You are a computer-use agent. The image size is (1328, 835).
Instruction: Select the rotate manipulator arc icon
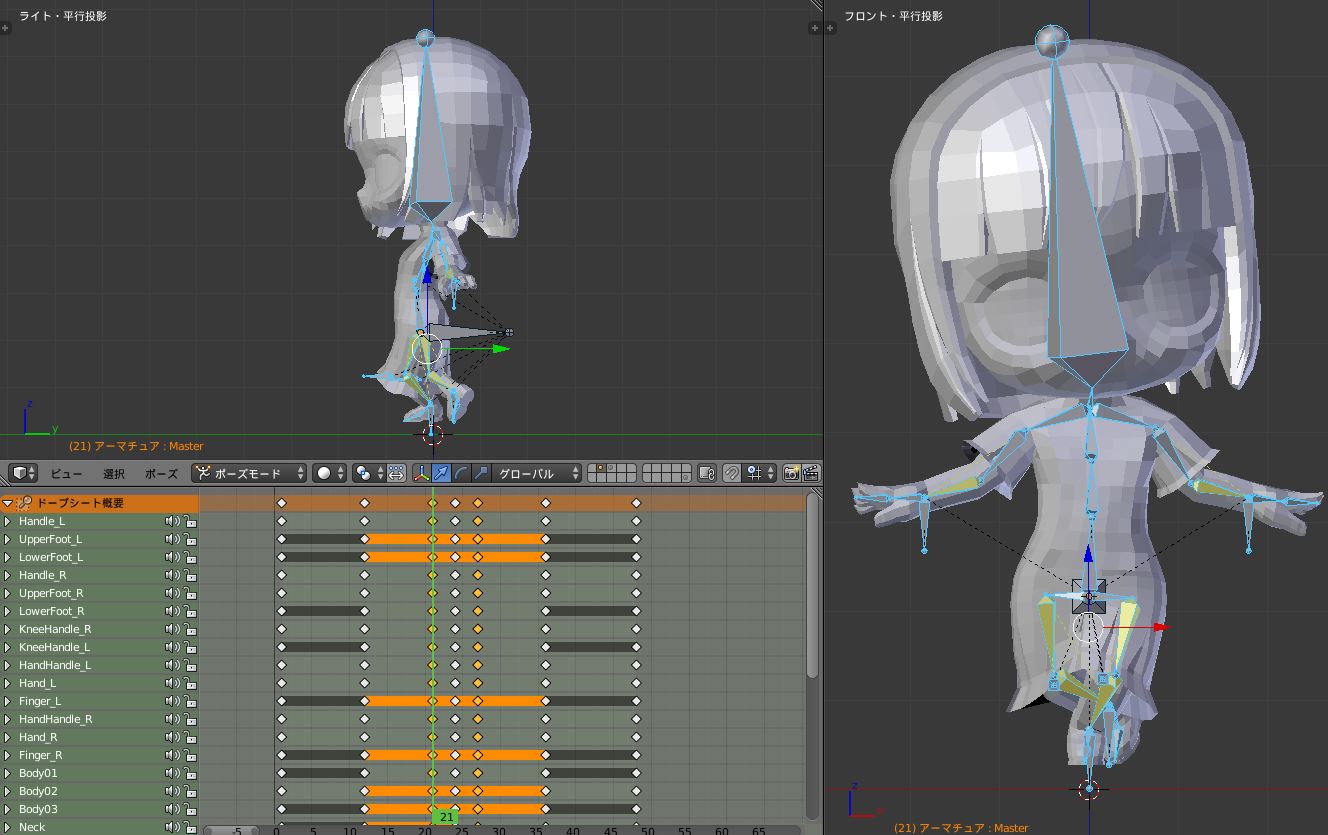(x=460, y=473)
